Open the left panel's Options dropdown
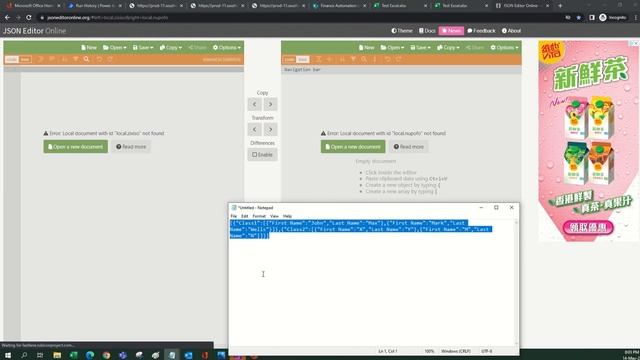The height and width of the screenshot is (360, 640). click(x=227, y=48)
